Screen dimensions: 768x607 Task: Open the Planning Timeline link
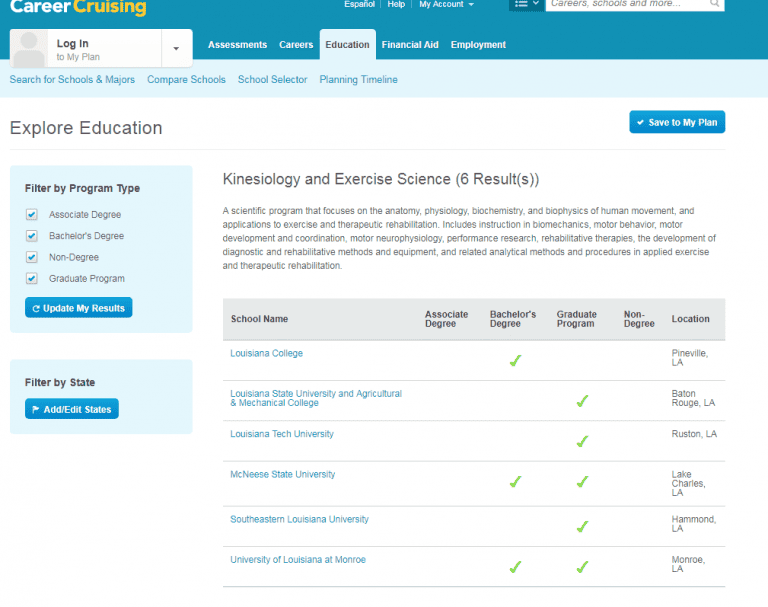coord(359,79)
